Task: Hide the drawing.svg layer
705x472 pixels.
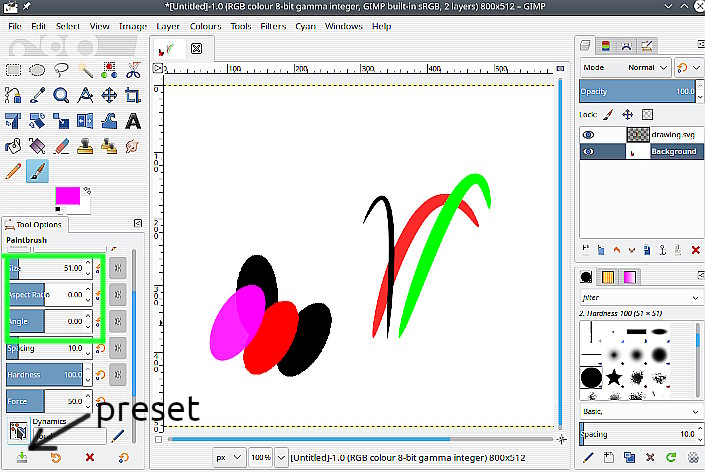Action: 589,134
